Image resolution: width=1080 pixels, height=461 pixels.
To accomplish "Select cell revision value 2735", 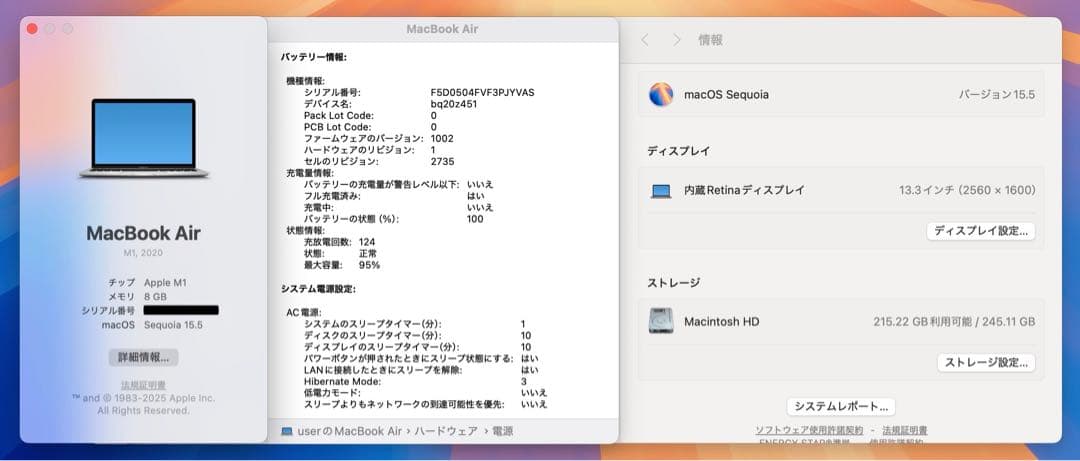I will (x=442, y=161).
